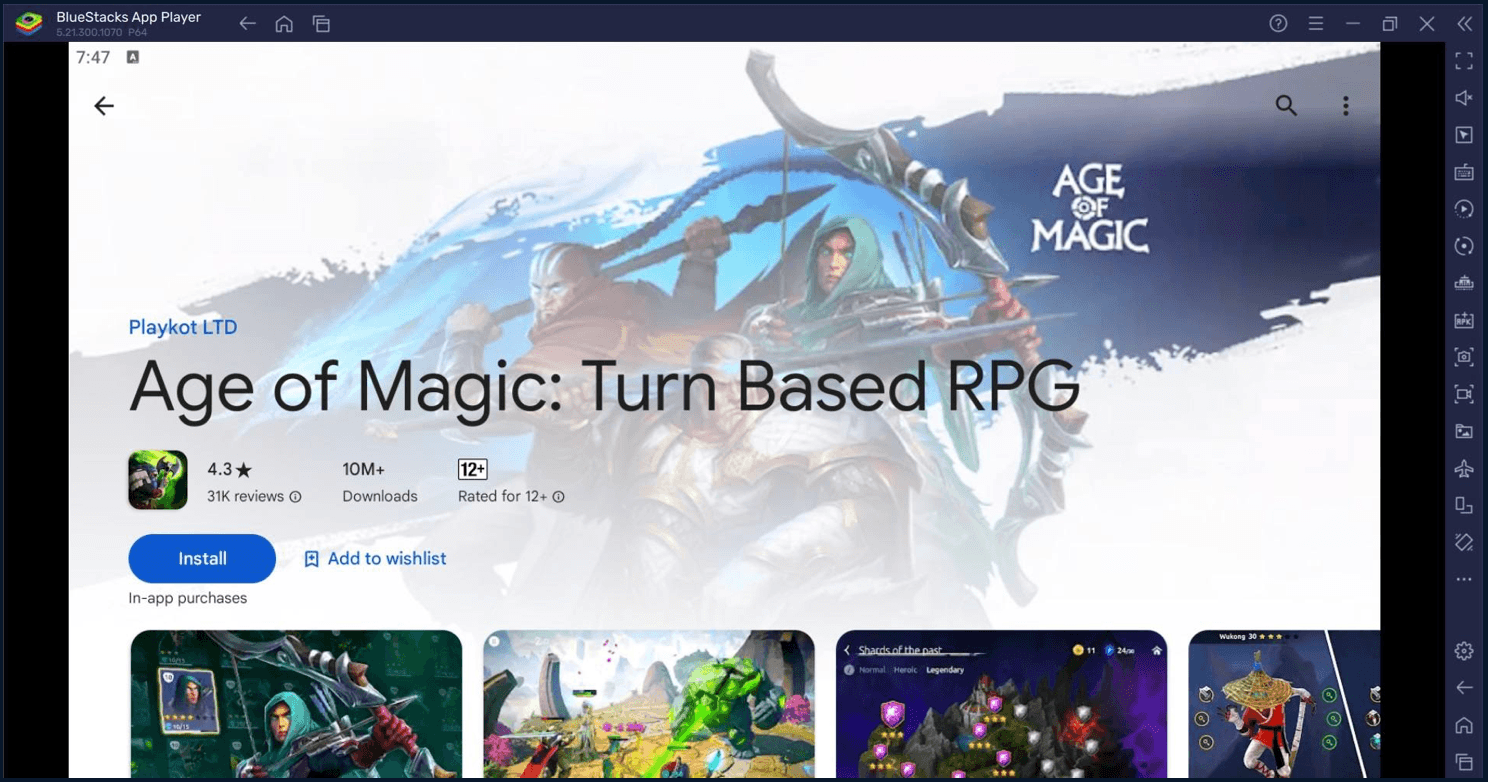Open the multi-instance manager robot icon
Screen dimensions: 1488x782
pos(1464,283)
